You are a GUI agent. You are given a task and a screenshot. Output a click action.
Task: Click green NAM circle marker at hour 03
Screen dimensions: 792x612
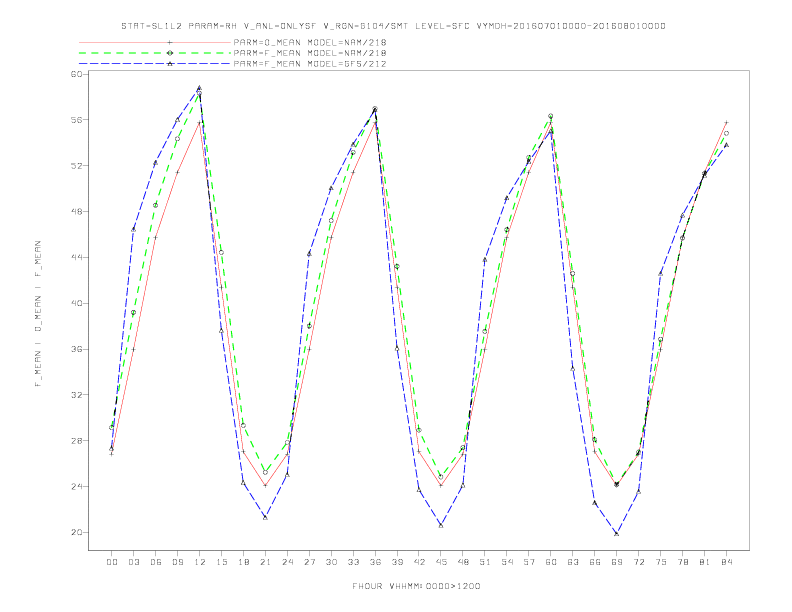coord(133,313)
